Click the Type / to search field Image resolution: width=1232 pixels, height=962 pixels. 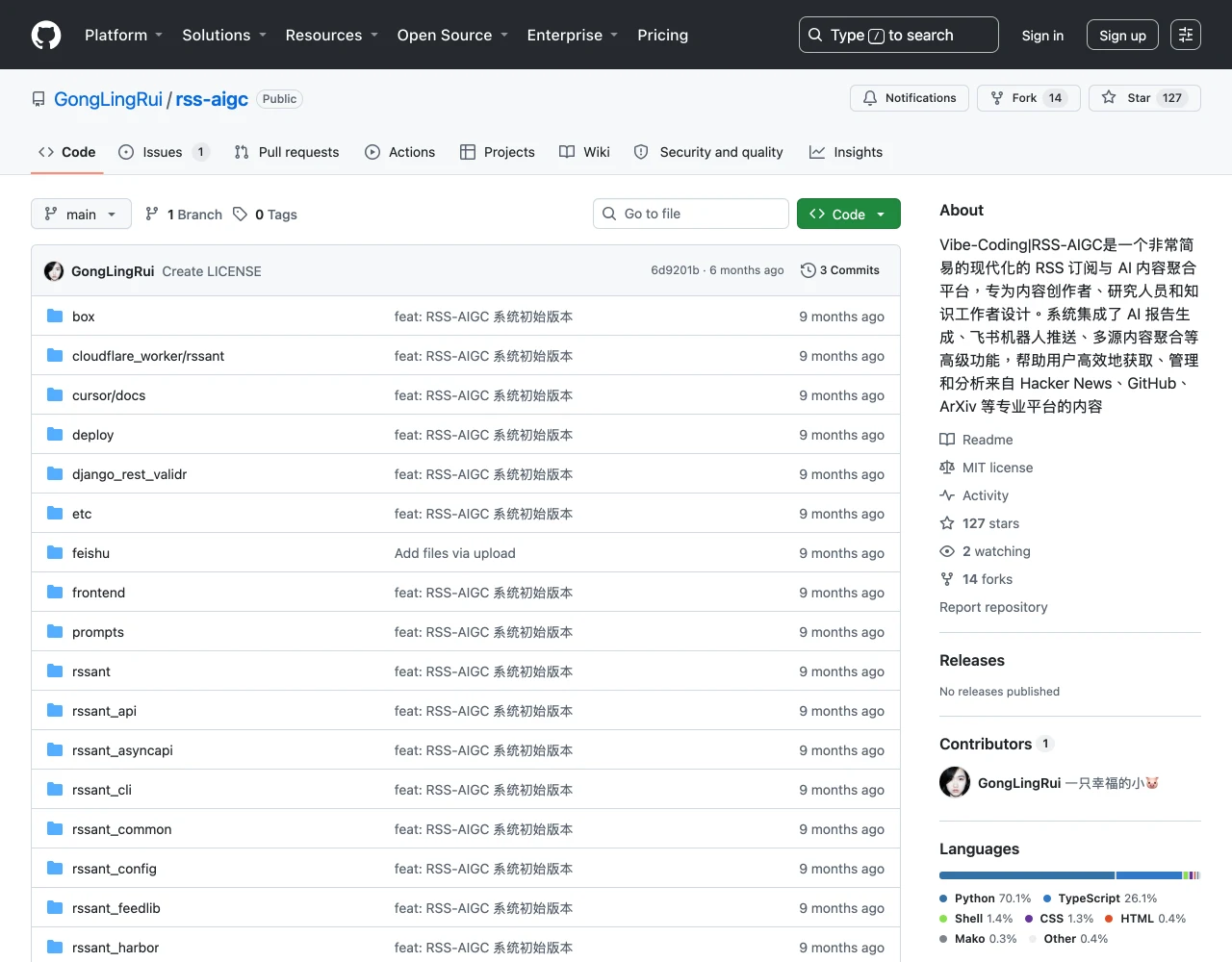pyautogui.click(x=899, y=35)
